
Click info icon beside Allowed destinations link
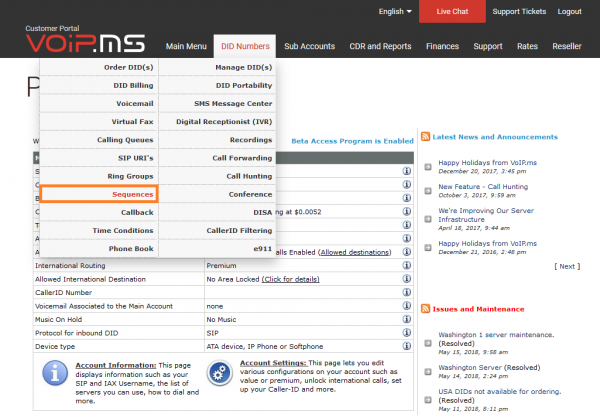406,252
